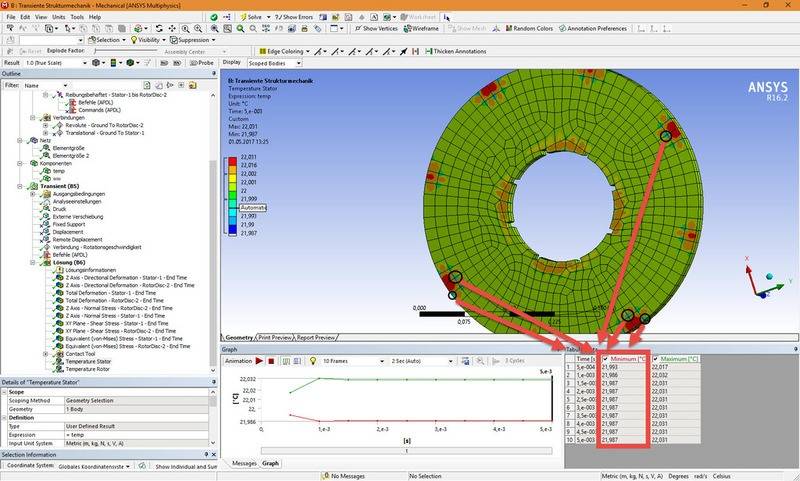Click the Show Errors button
Screen dimensions: 800x481
pyautogui.click(x=294, y=17)
